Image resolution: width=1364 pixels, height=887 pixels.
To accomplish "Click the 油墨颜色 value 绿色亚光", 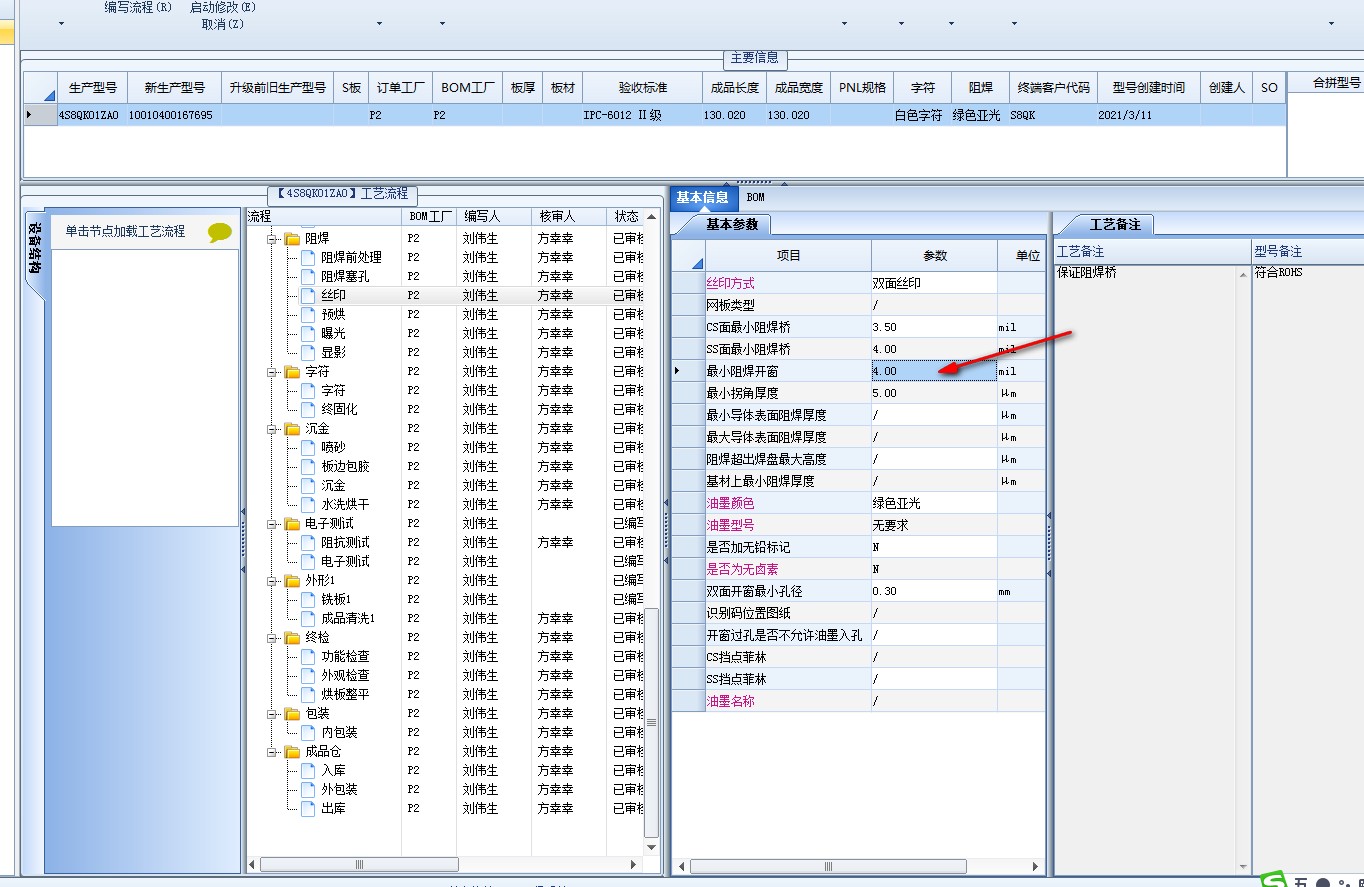I will pyautogui.click(x=934, y=503).
